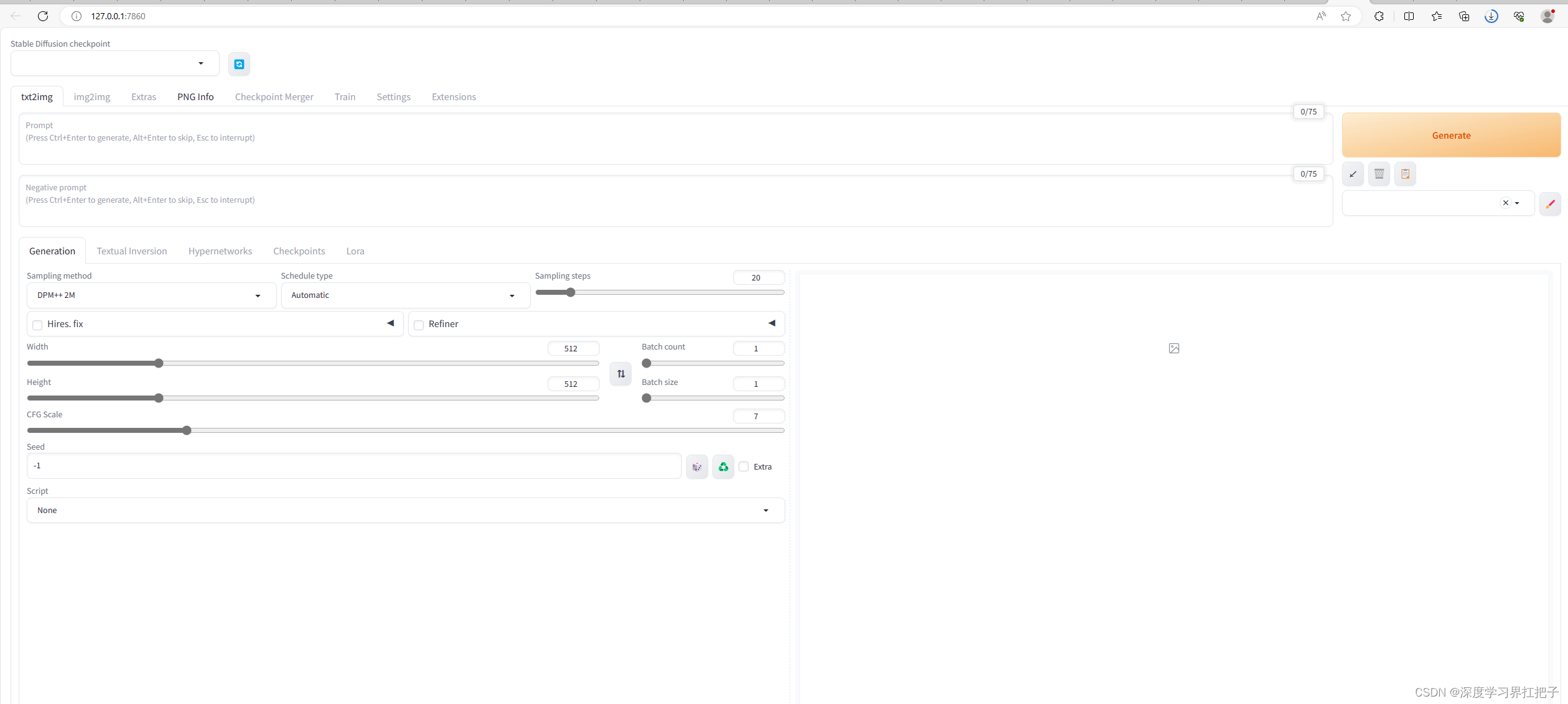
Task: Click the browser back arrow
Action: (x=16, y=16)
